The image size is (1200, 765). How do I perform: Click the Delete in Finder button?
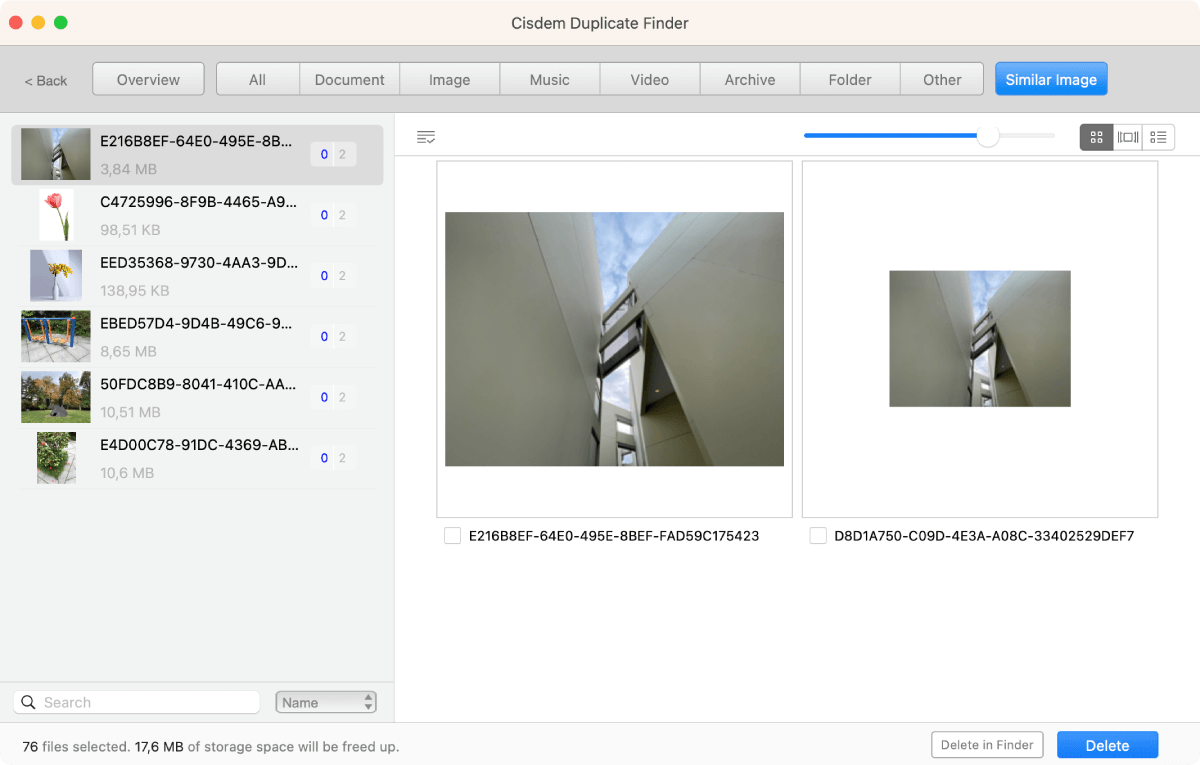coord(987,744)
